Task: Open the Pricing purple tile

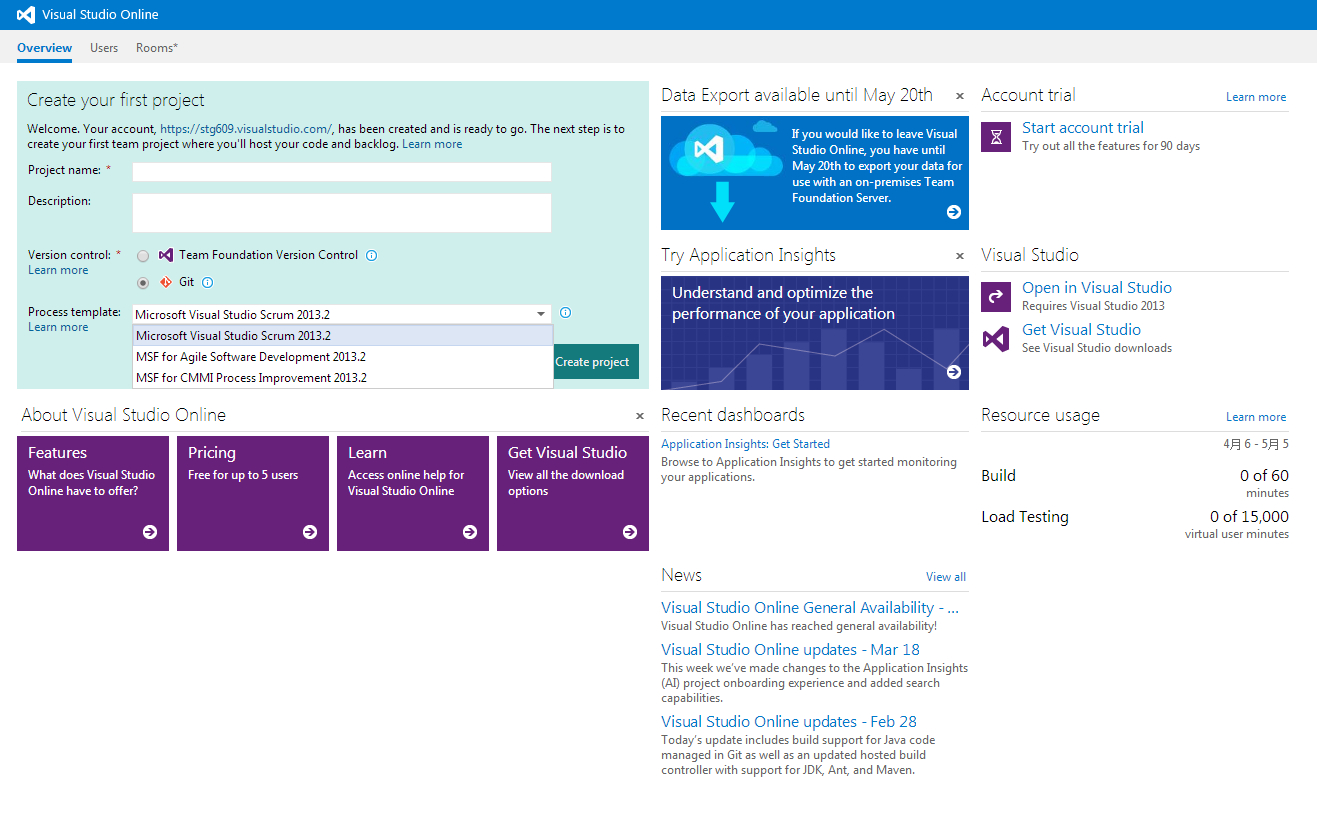Action: [253, 493]
